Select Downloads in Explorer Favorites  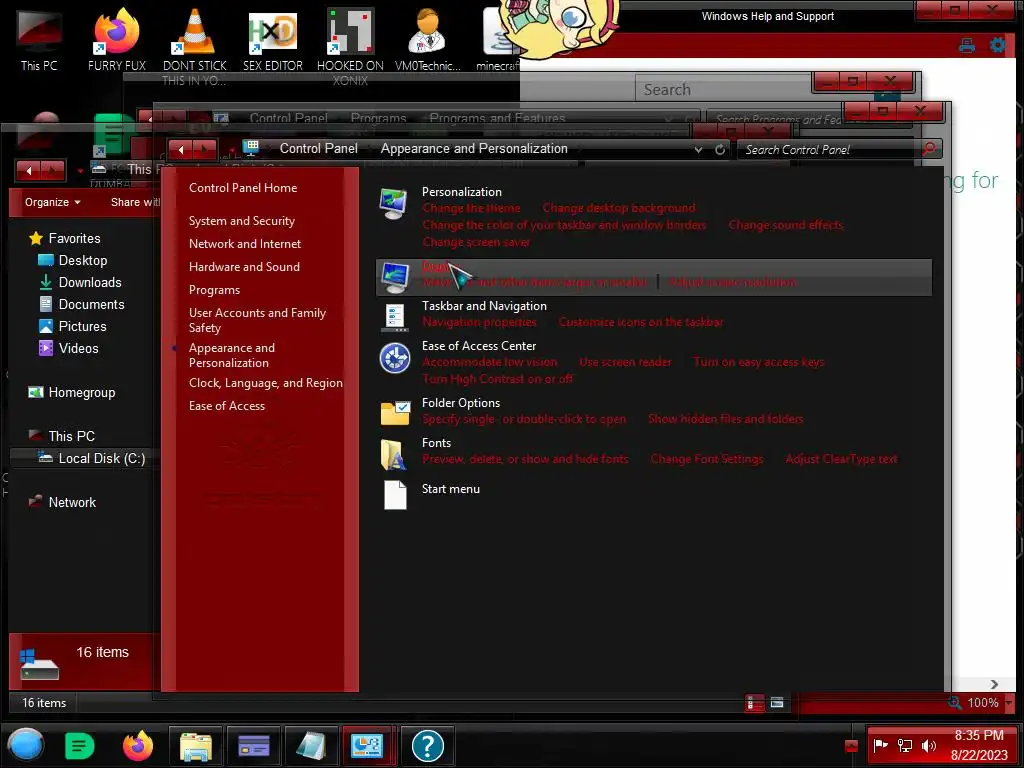click(x=89, y=282)
